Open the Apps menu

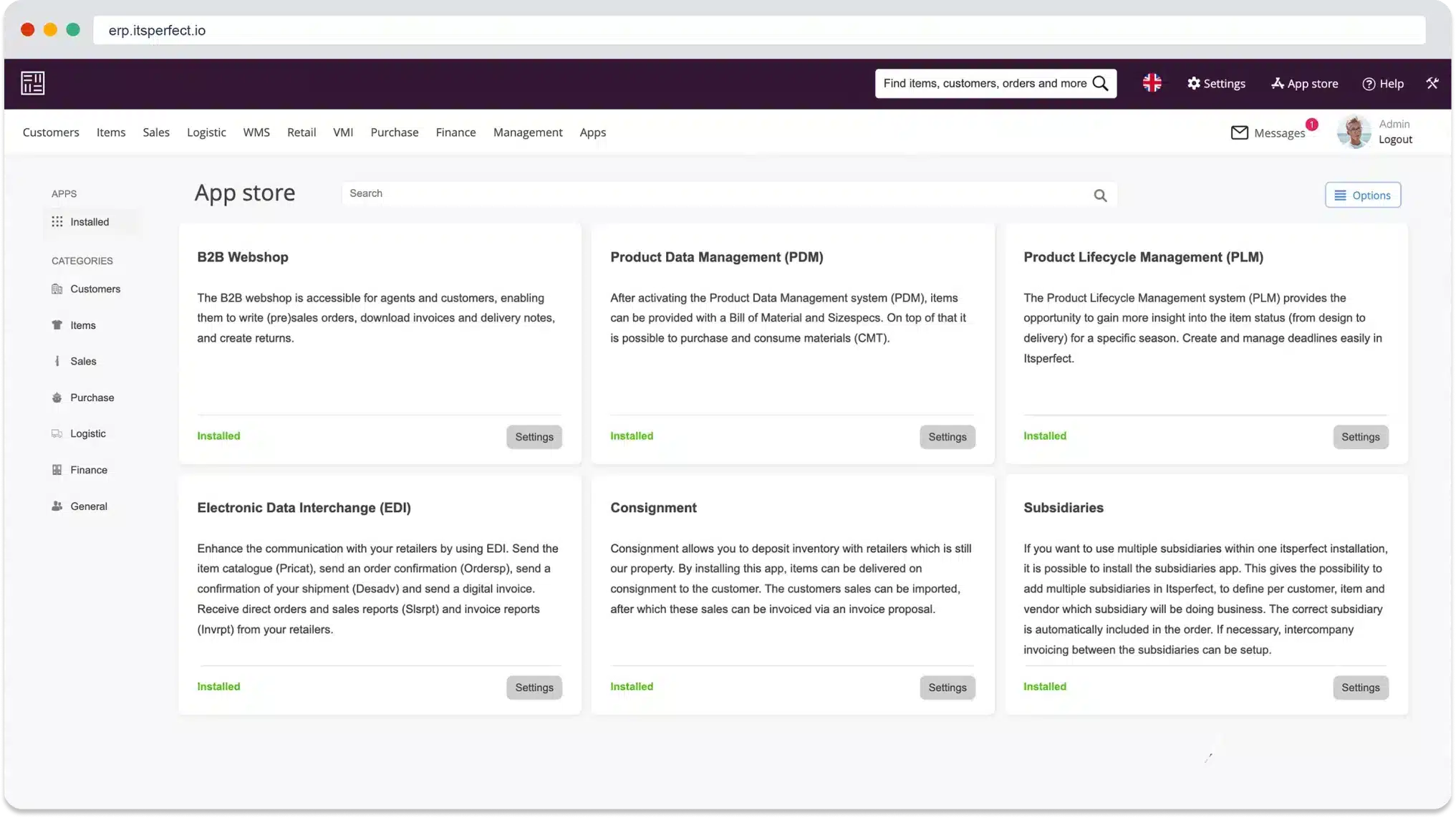click(x=593, y=133)
